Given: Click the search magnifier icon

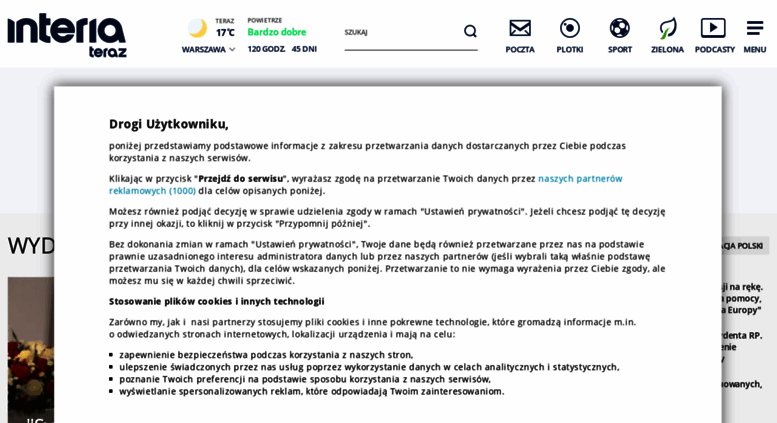Looking at the screenshot, I should pyautogui.click(x=470, y=32).
